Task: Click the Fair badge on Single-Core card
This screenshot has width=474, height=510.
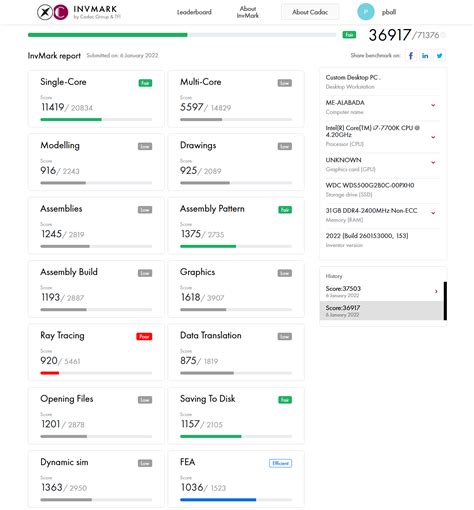Action: pos(145,83)
